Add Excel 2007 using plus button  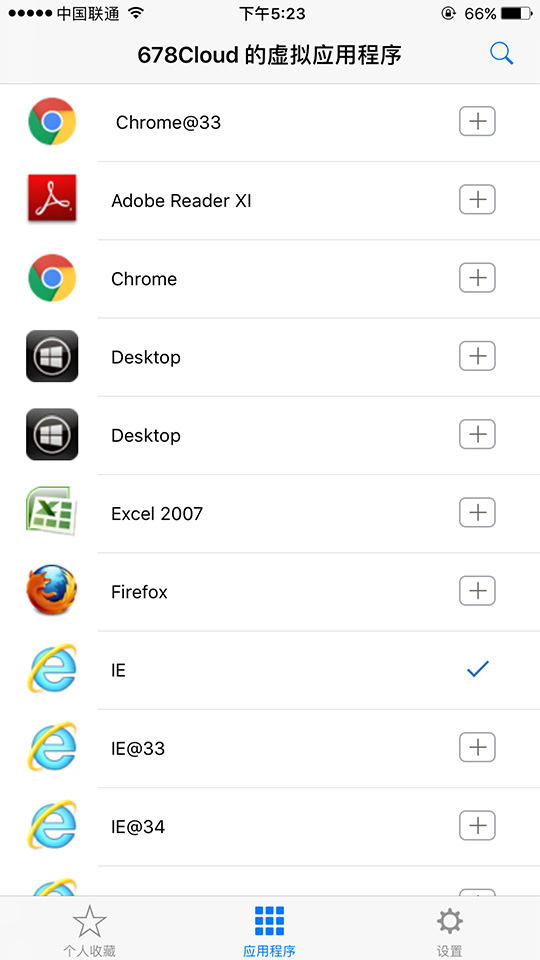(478, 513)
